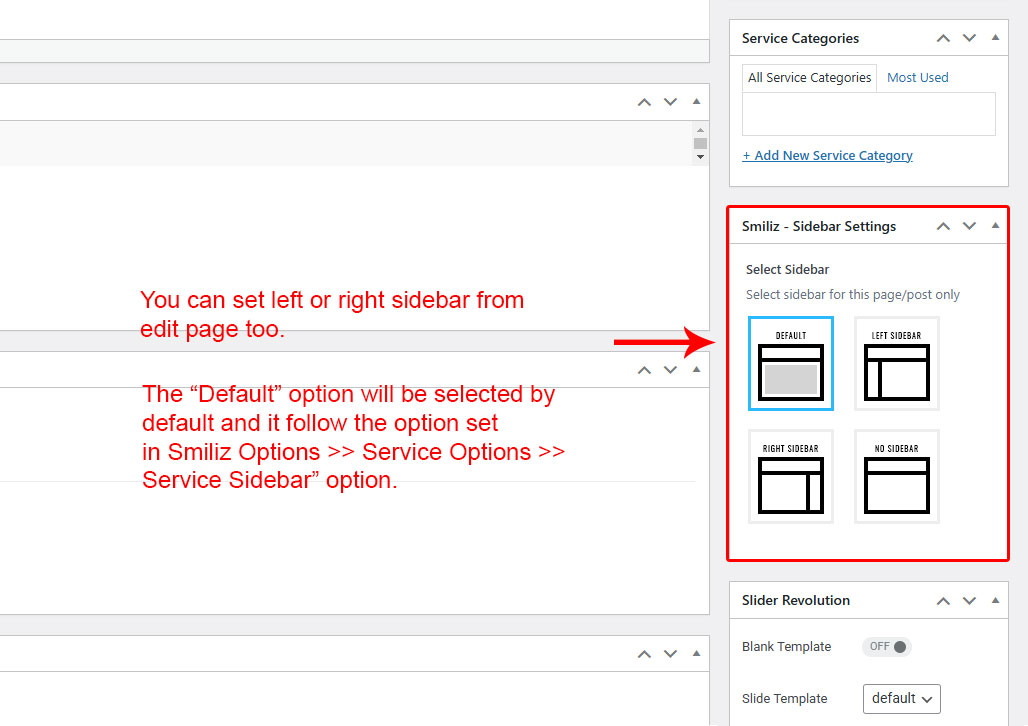1028x726 pixels.
Task: Move Smiliz Sidebar Settings panel up
Action: (943, 226)
